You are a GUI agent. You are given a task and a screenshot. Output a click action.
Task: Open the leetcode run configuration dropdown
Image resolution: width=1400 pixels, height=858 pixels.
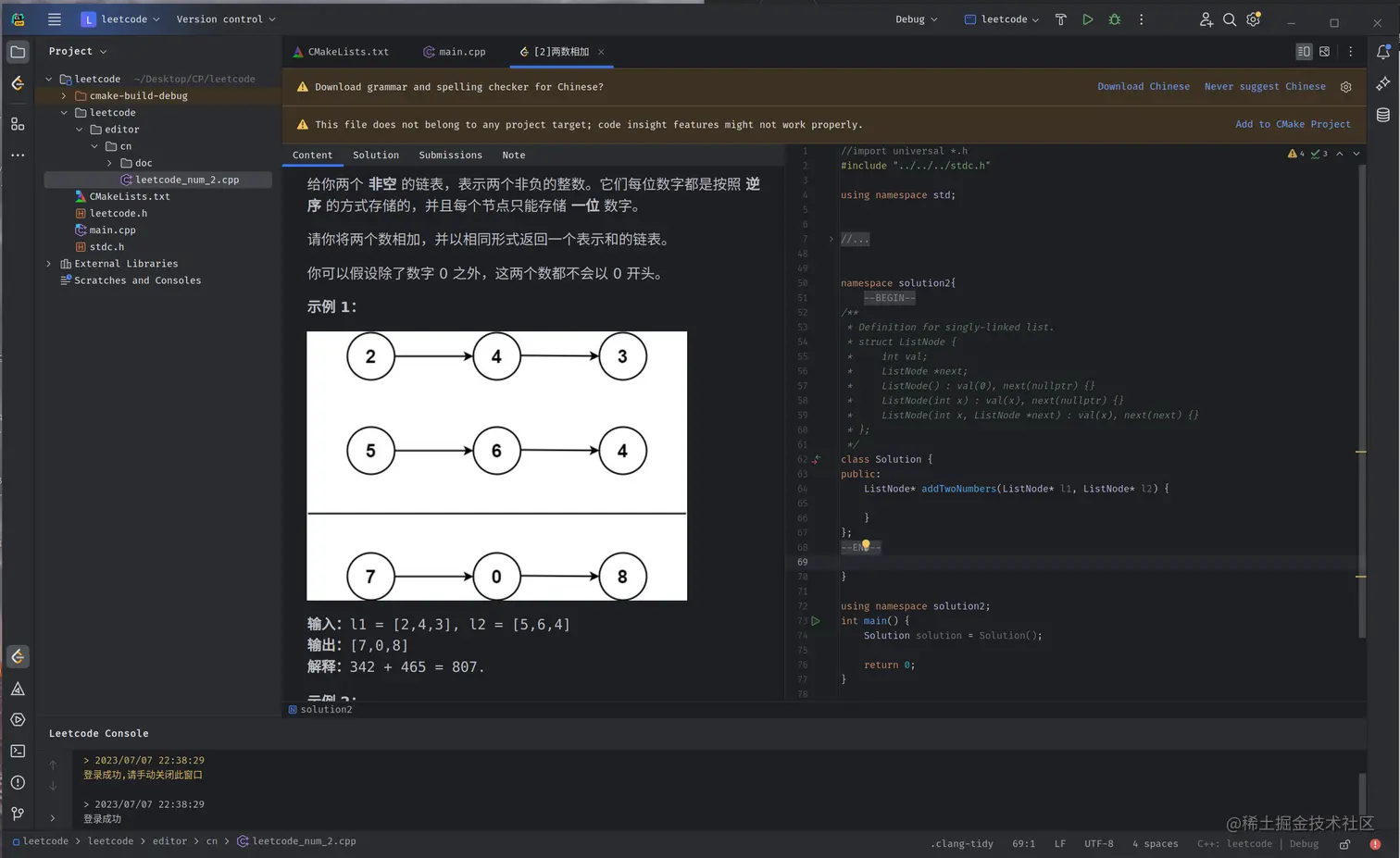coord(1002,19)
